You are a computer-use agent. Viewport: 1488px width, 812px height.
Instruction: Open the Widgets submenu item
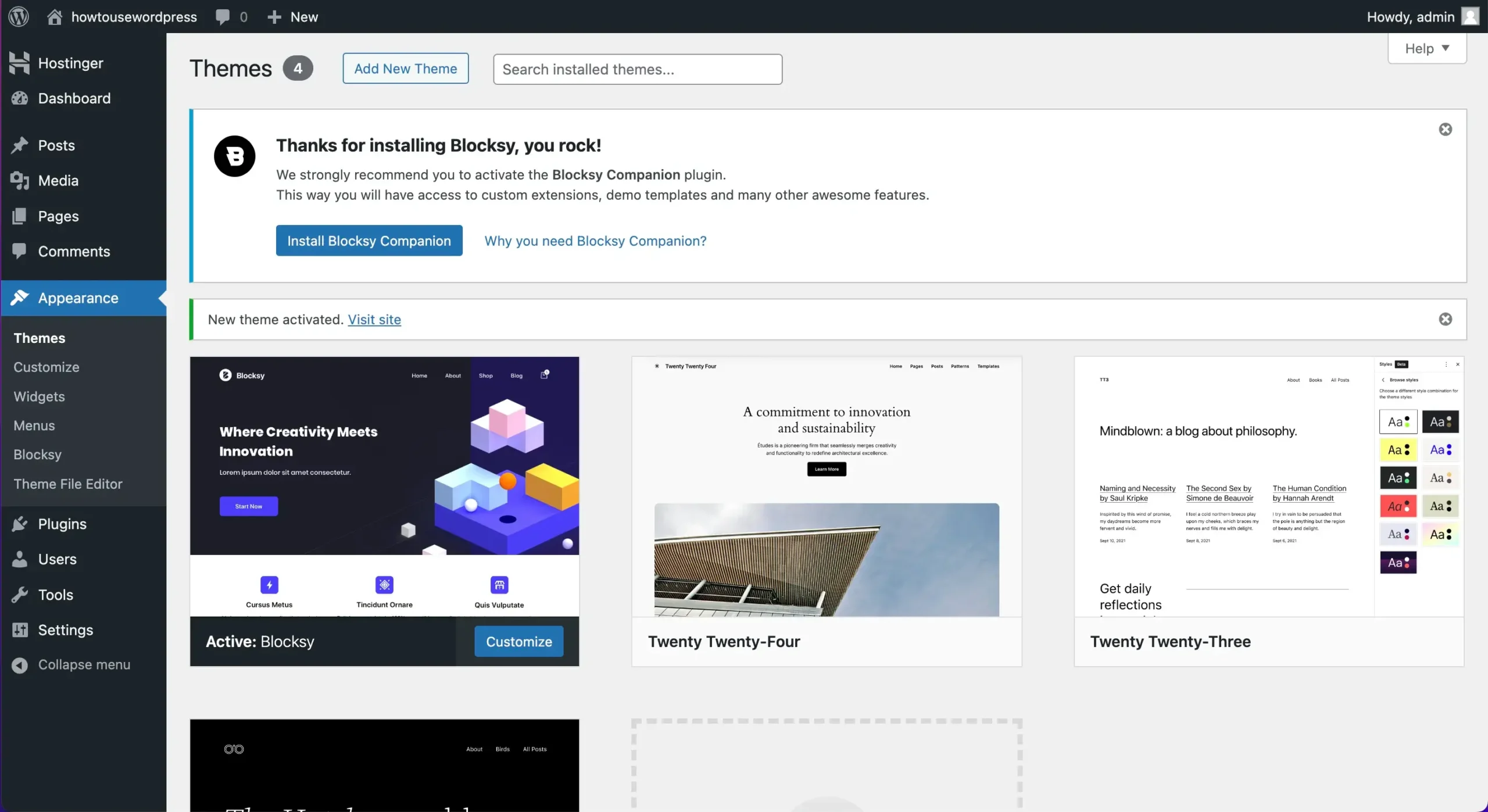[x=40, y=396]
